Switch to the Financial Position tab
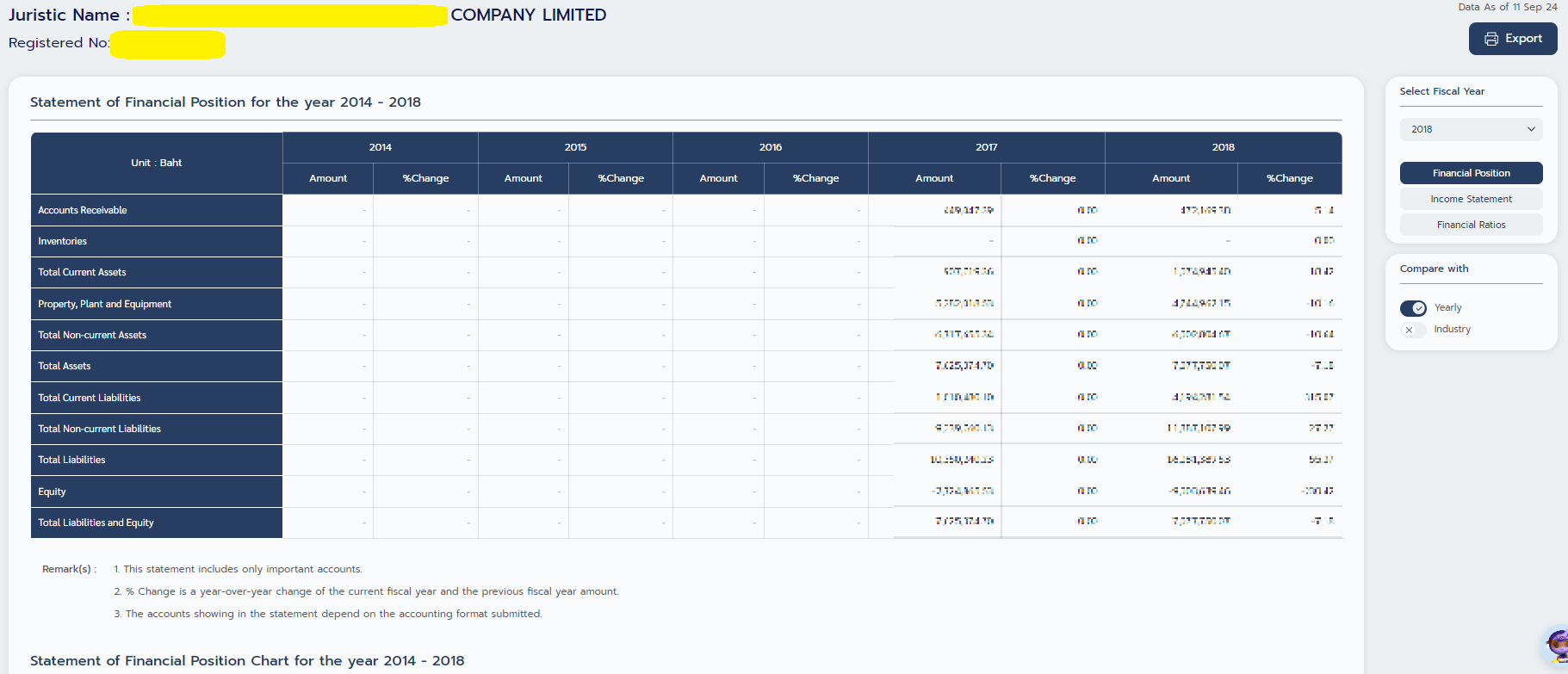 click(x=1471, y=173)
